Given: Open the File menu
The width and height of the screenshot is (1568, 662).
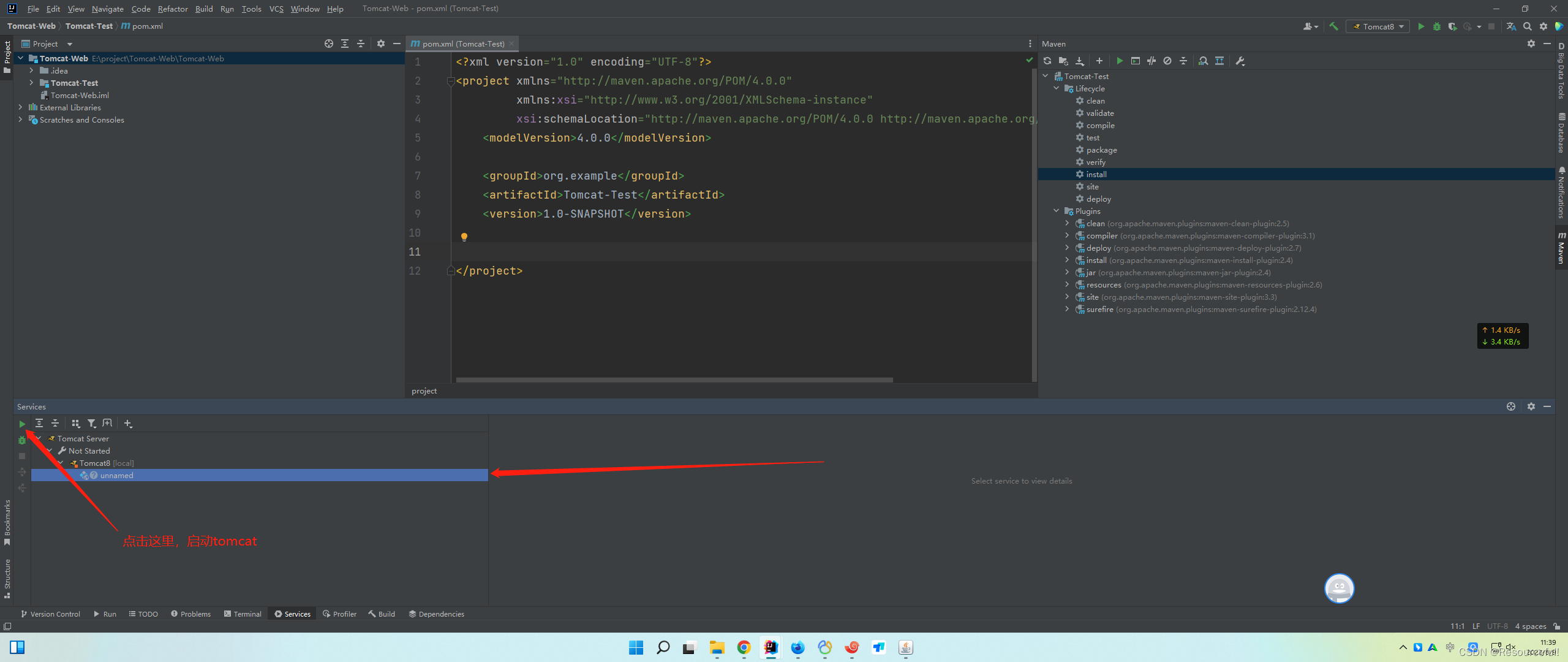Looking at the screenshot, I should click(33, 9).
